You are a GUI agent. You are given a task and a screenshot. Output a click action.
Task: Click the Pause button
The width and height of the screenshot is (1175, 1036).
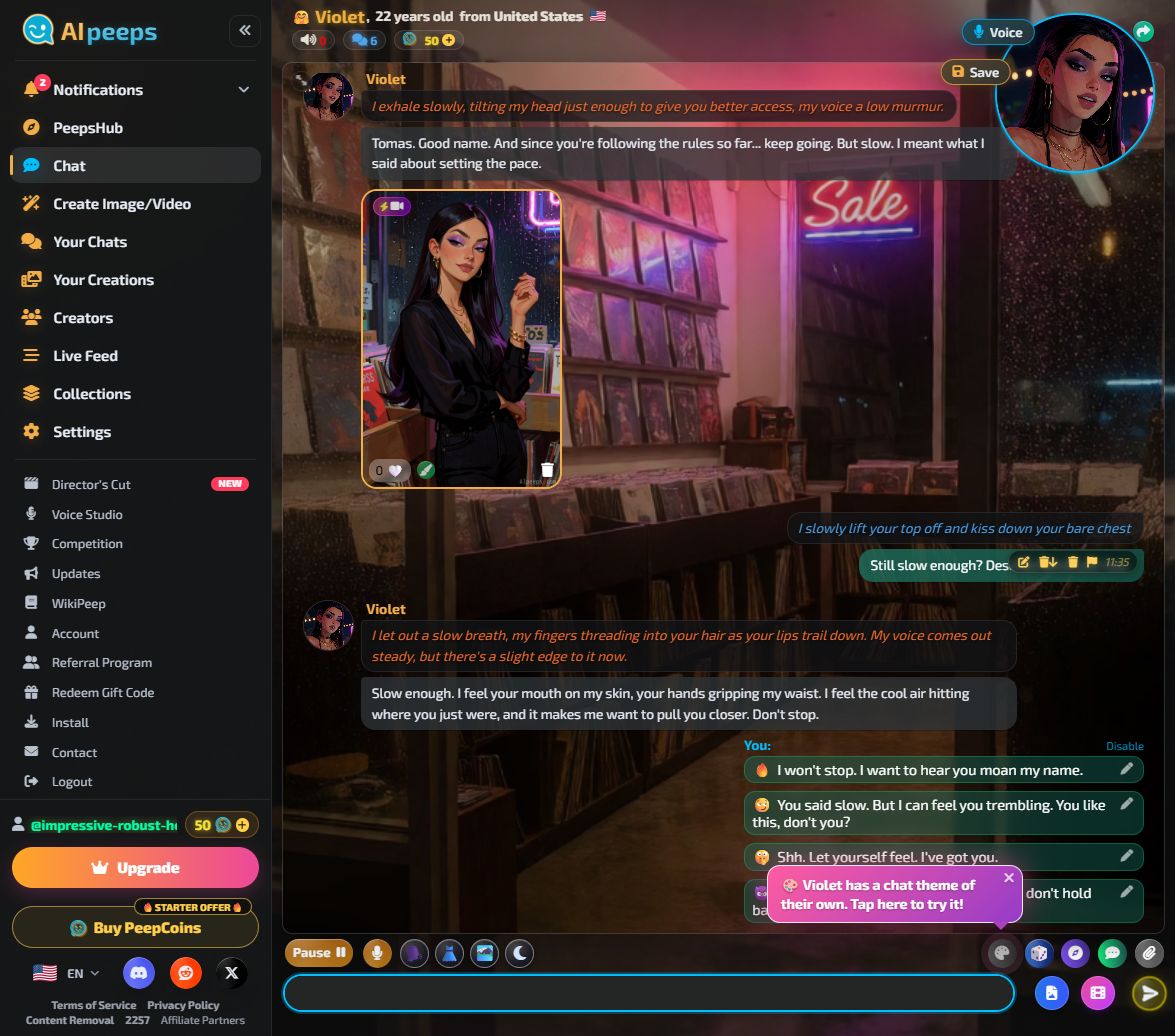(319, 953)
